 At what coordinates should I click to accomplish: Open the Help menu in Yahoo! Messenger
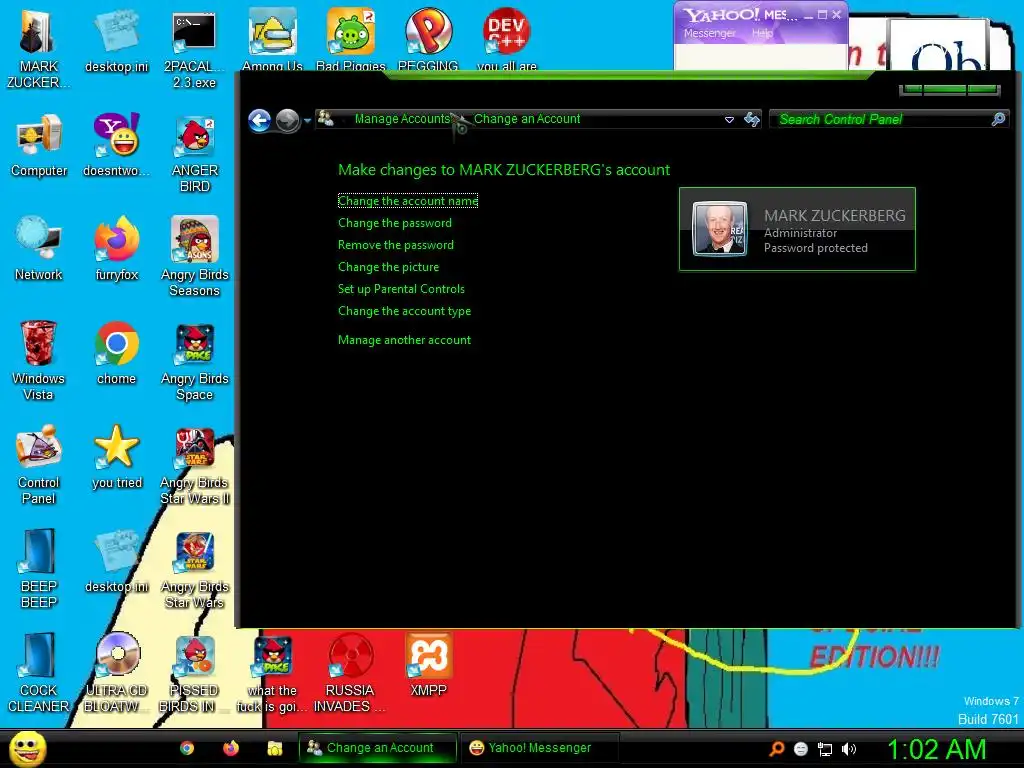(761, 33)
